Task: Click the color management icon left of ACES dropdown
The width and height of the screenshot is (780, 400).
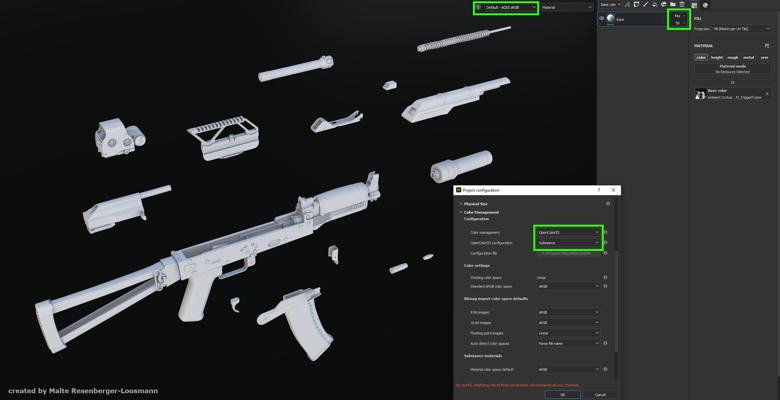Action: (479, 7)
